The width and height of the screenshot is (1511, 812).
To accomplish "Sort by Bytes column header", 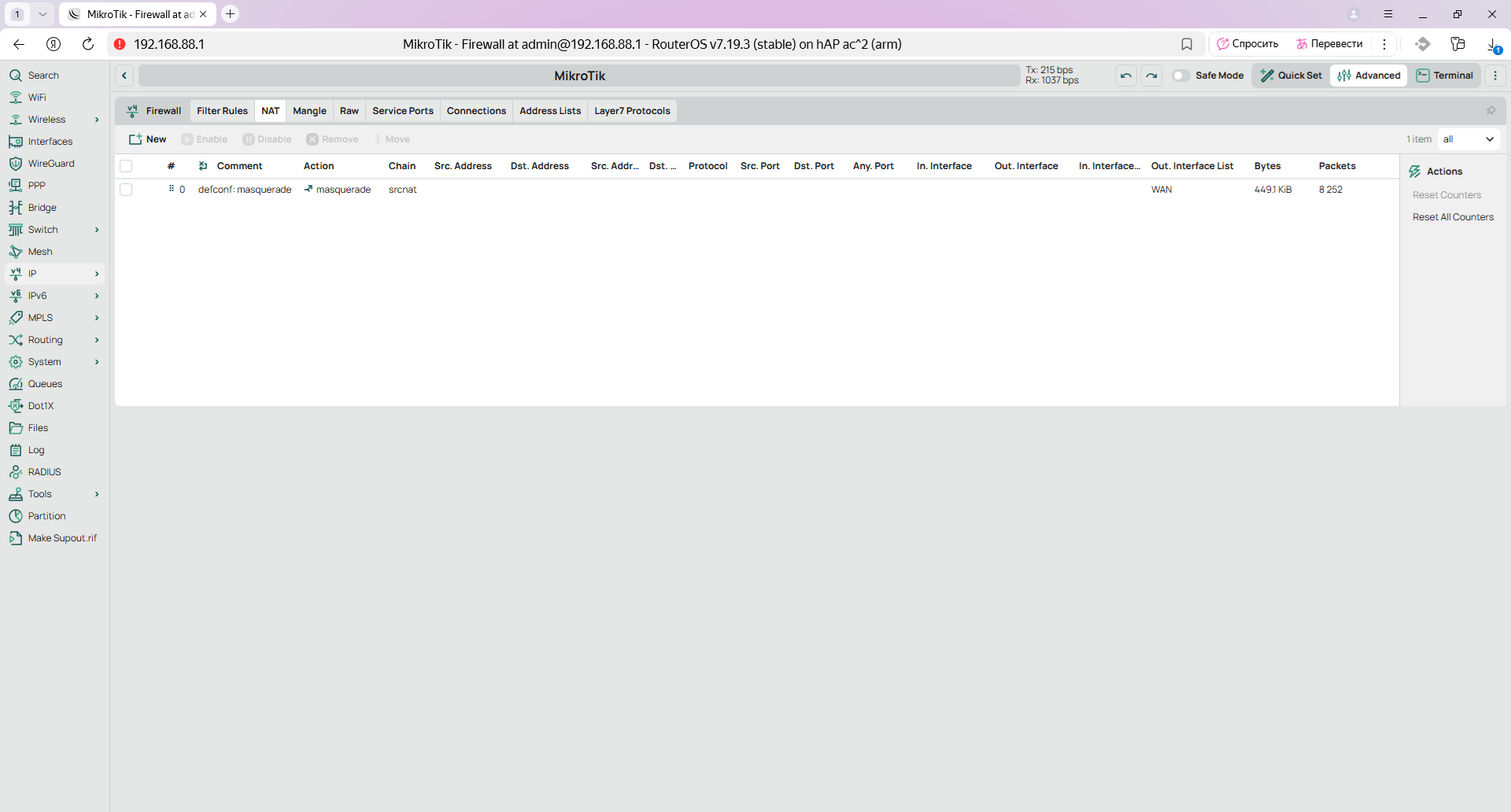I will 1267,166.
